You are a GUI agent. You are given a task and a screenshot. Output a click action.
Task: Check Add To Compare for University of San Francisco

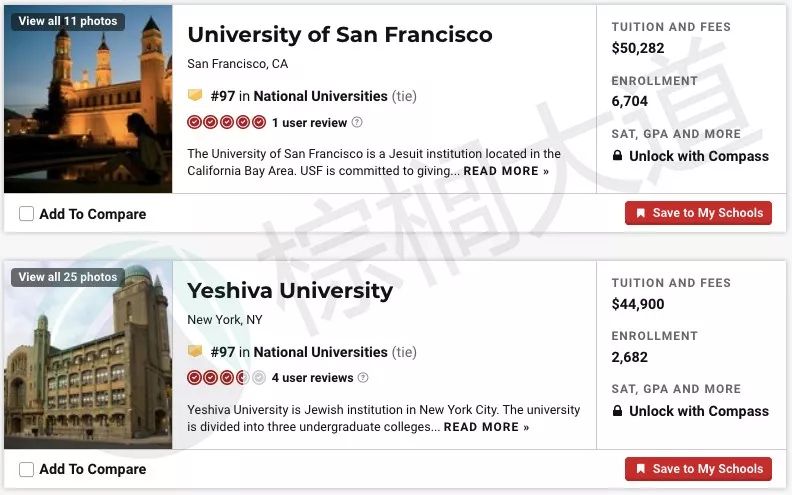click(x=26, y=214)
